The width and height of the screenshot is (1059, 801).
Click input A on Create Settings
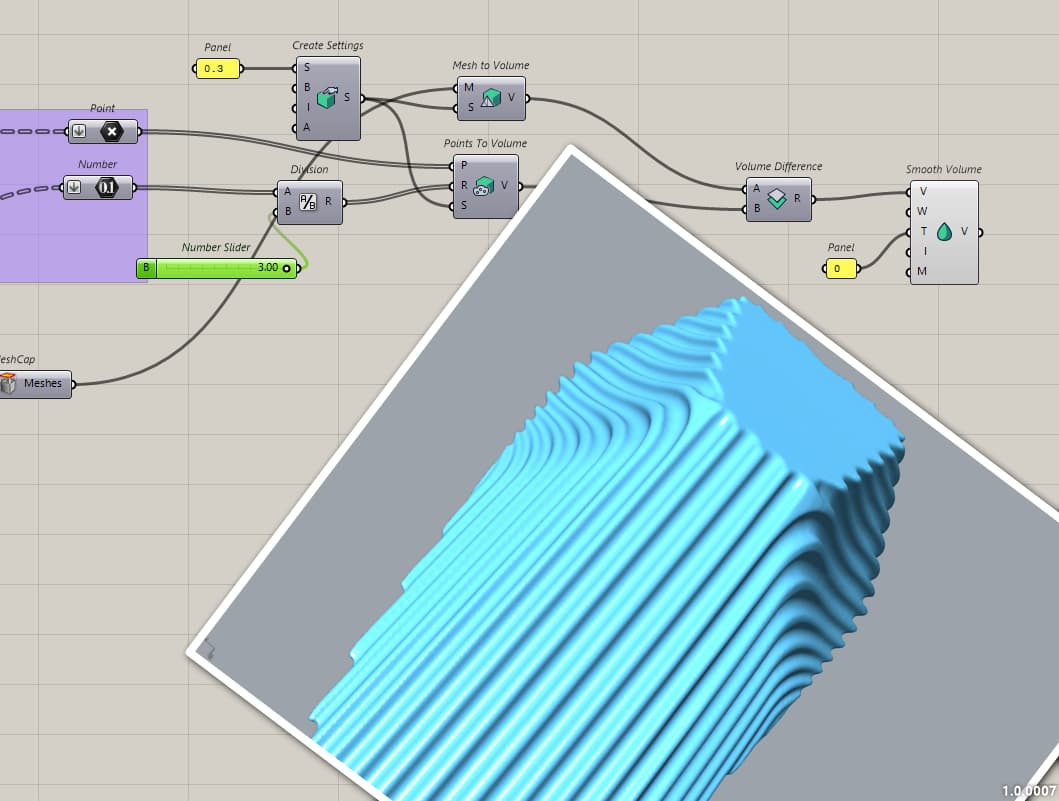(307, 127)
